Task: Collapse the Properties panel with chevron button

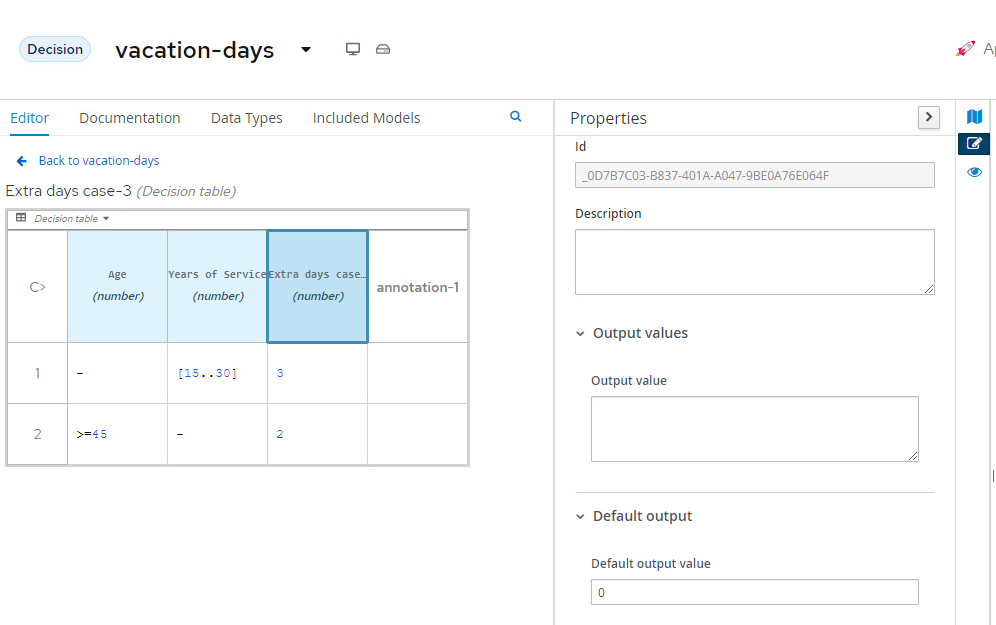Action: (x=929, y=117)
